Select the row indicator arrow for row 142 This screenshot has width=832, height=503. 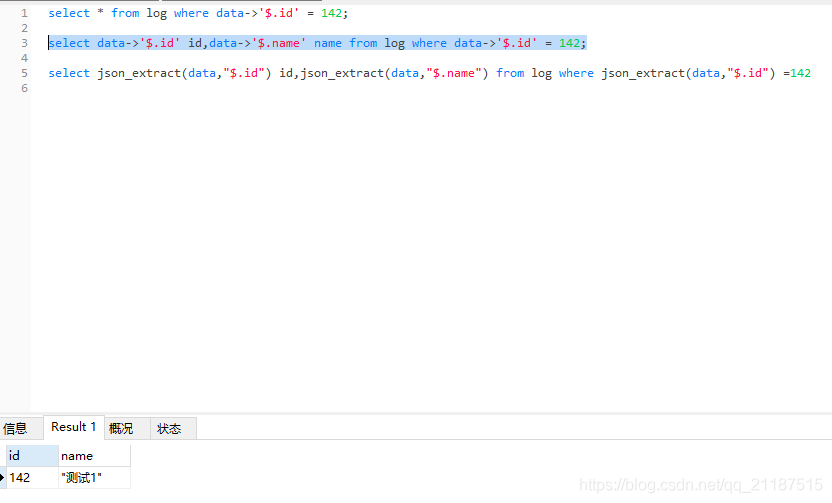point(2,478)
